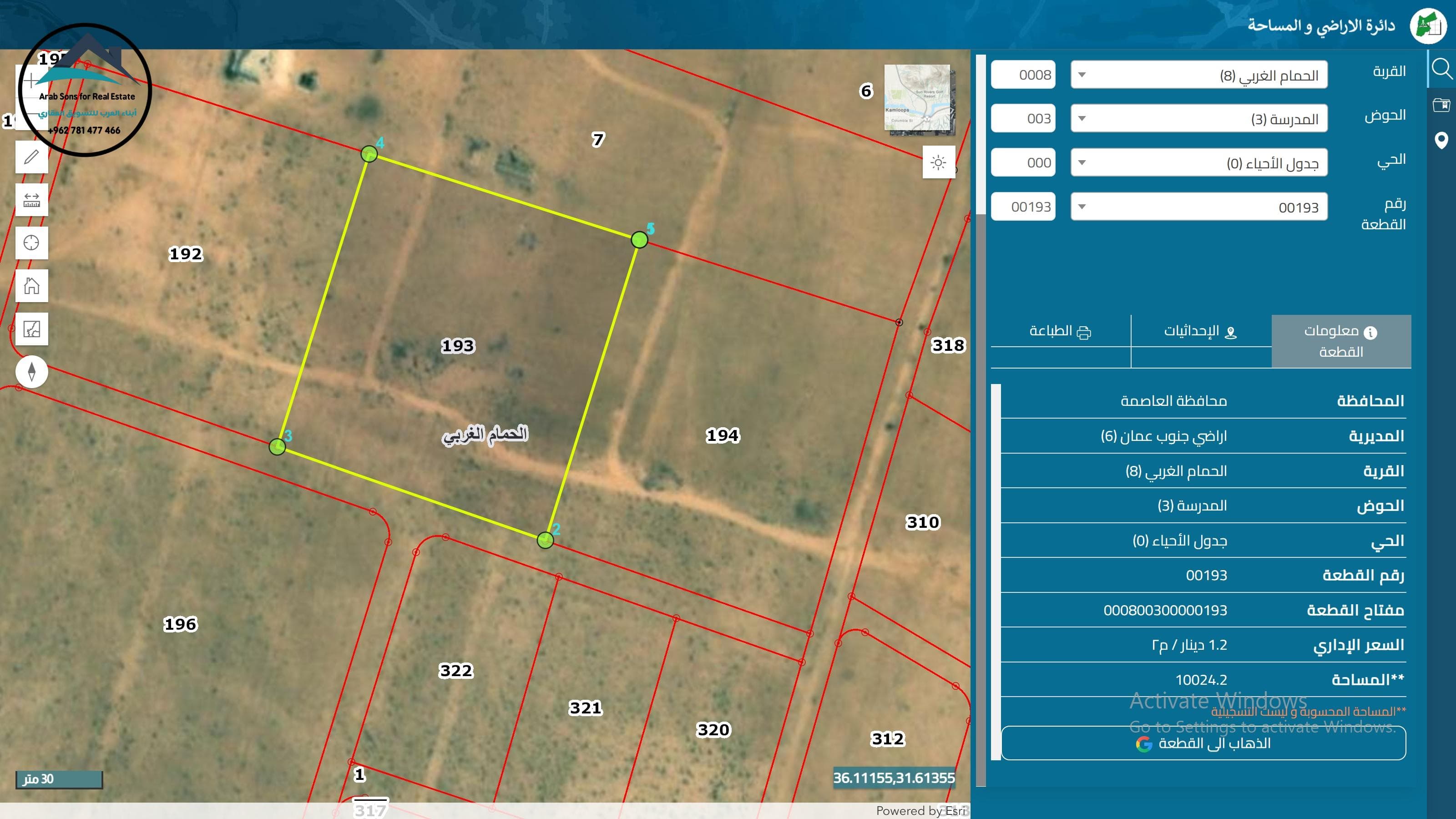Click the home extent icon
1456x819 pixels.
point(32,285)
